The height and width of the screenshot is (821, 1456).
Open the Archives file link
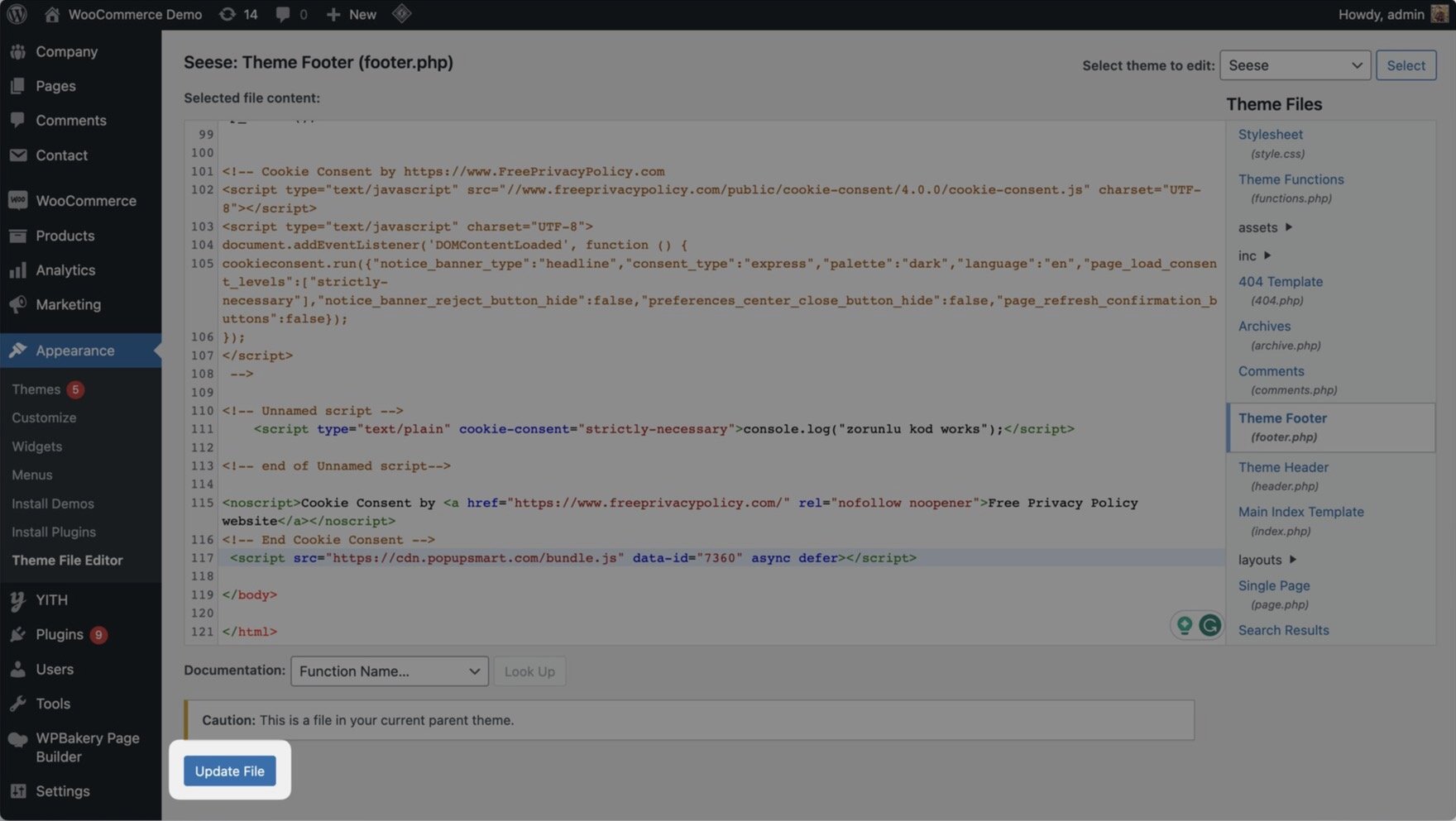(x=1264, y=327)
